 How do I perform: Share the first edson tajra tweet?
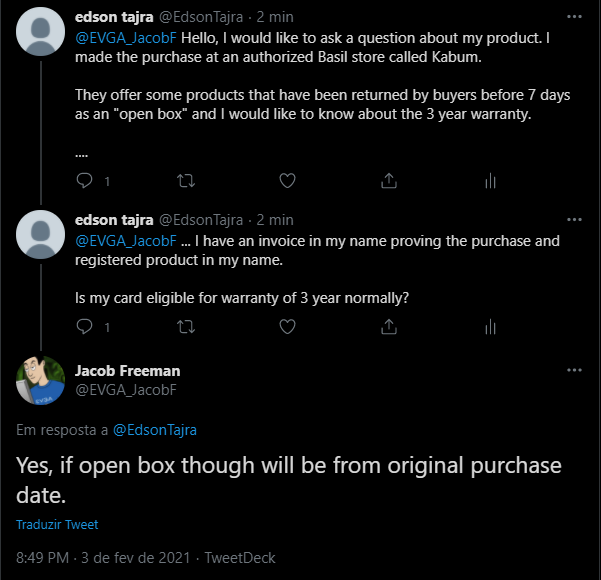[388, 181]
